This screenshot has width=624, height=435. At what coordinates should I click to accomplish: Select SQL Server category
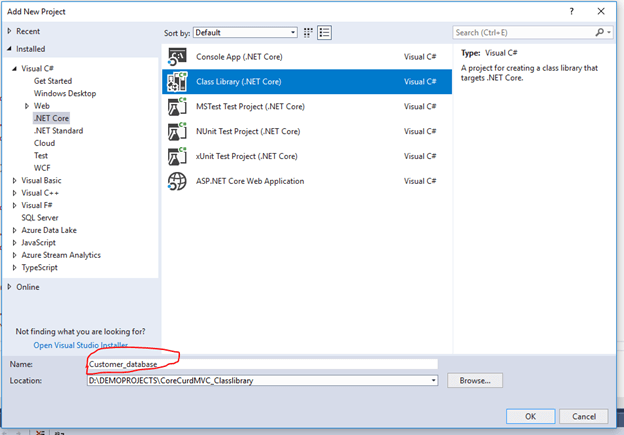(x=40, y=218)
